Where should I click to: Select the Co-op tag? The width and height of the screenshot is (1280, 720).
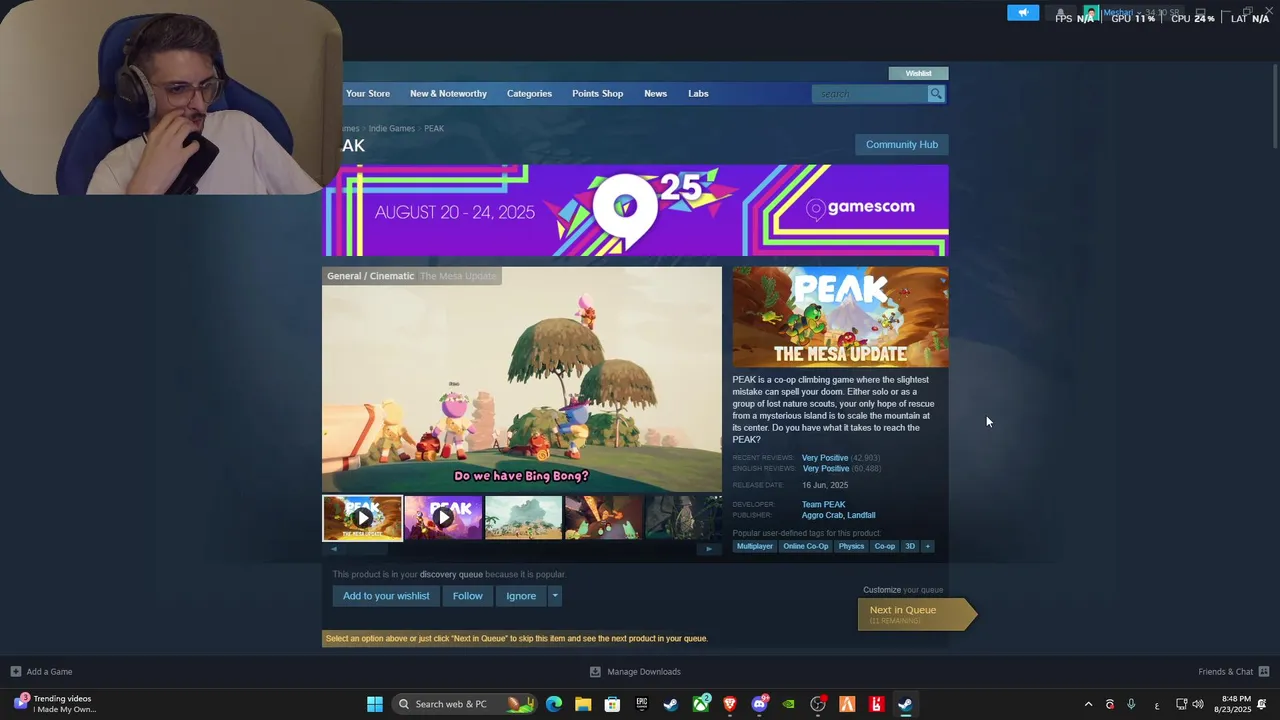[885, 546]
